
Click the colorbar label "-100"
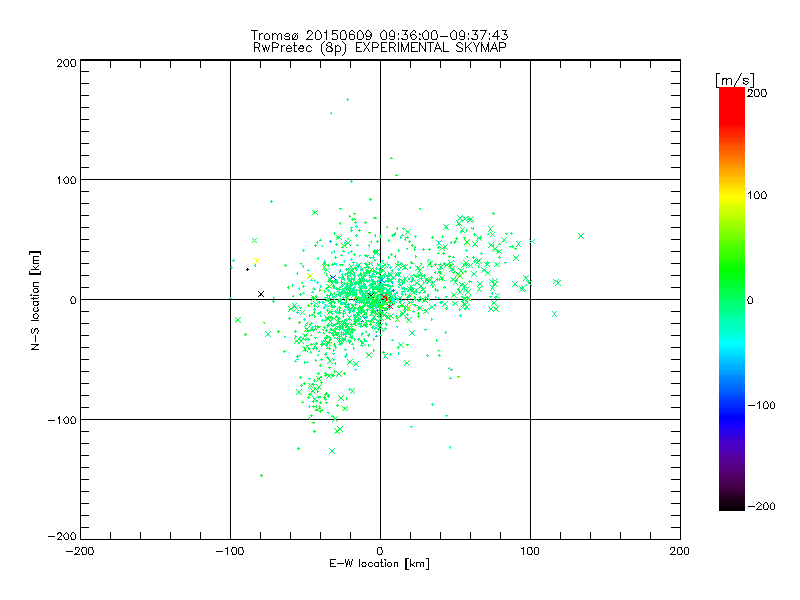(x=761, y=406)
